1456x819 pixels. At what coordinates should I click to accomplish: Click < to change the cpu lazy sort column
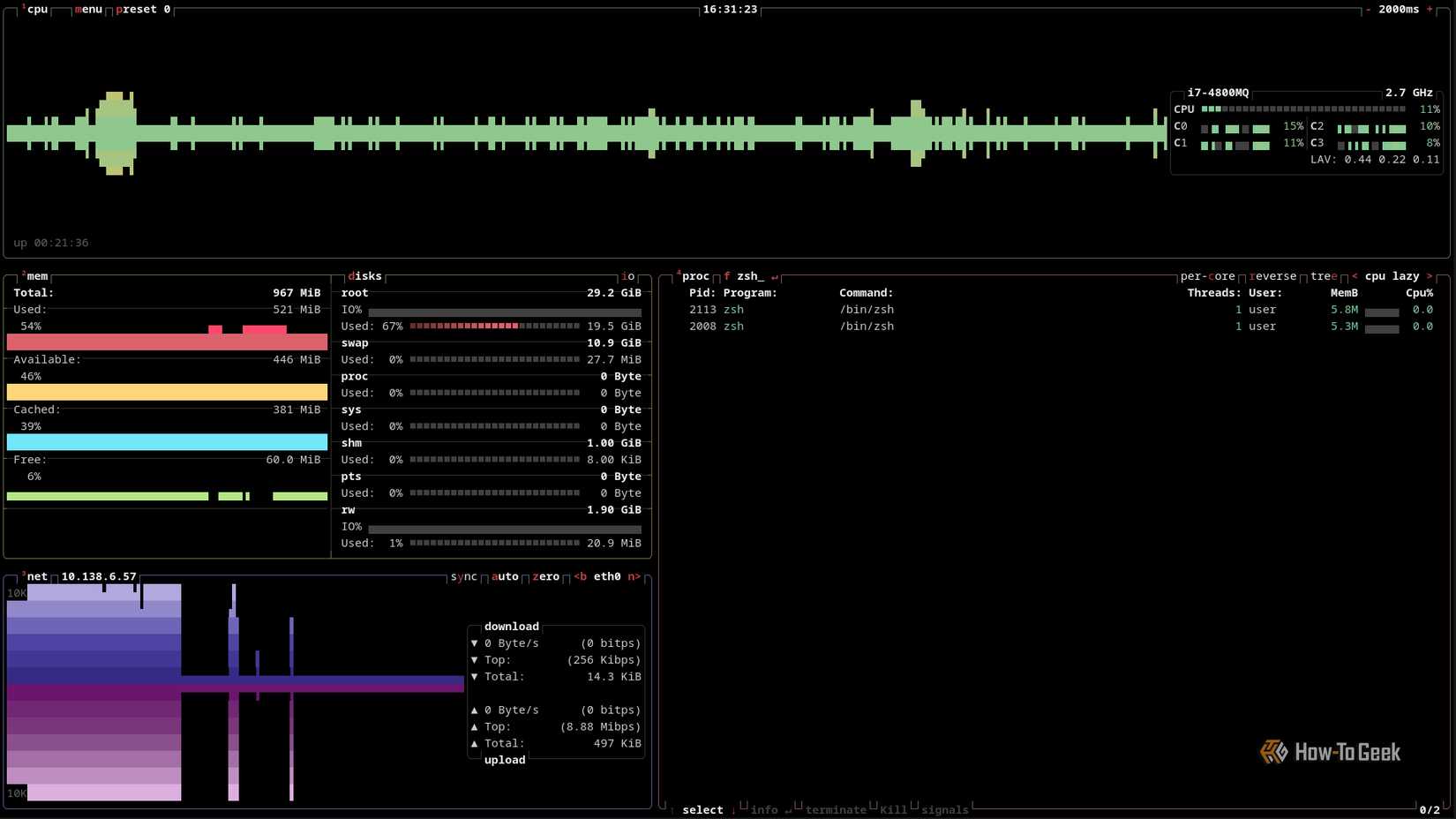coord(1355,275)
